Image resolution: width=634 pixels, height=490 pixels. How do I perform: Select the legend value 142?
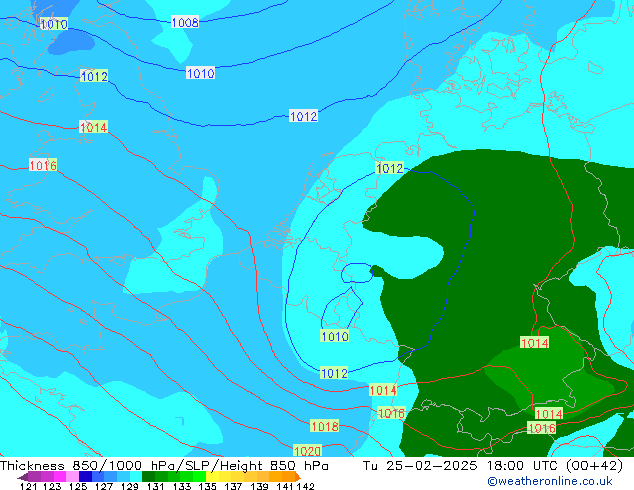coord(306,486)
